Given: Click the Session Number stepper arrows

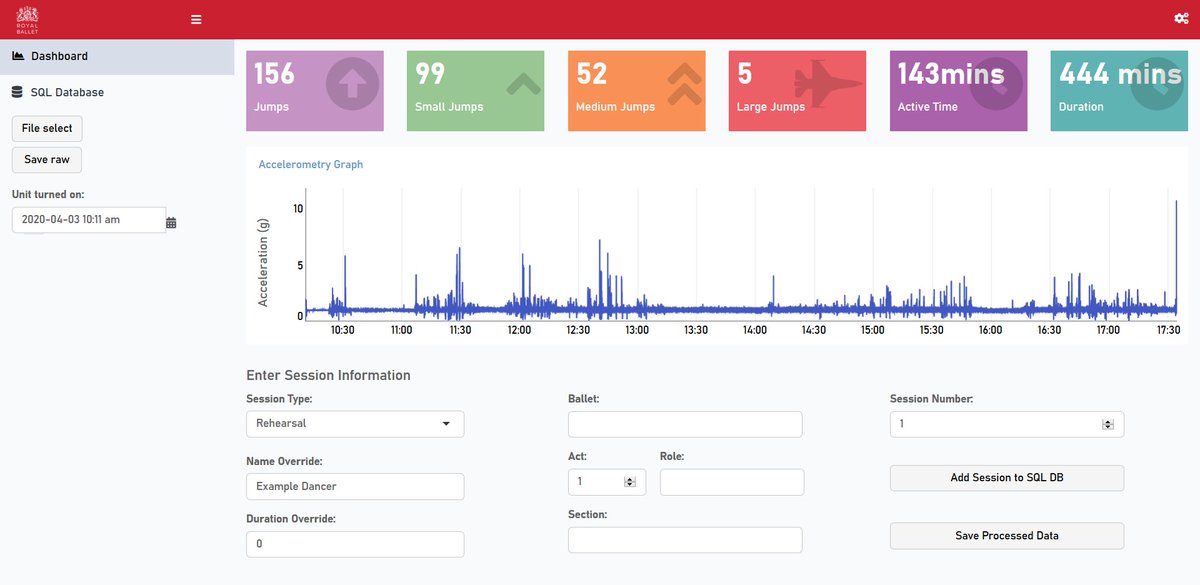Looking at the screenshot, I should pyautogui.click(x=1107, y=424).
